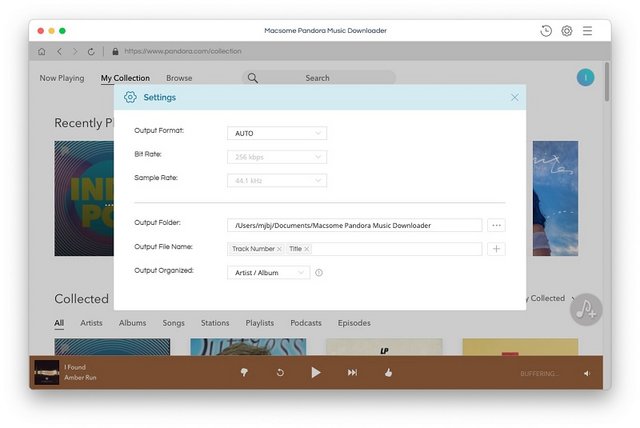Open settings via the title bar gear icon

pos(567,31)
